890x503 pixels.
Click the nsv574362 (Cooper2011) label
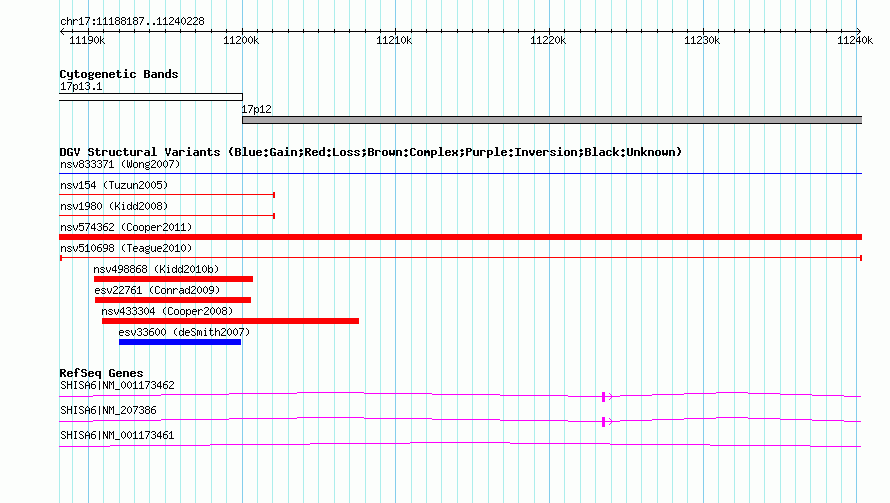(x=126, y=227)
